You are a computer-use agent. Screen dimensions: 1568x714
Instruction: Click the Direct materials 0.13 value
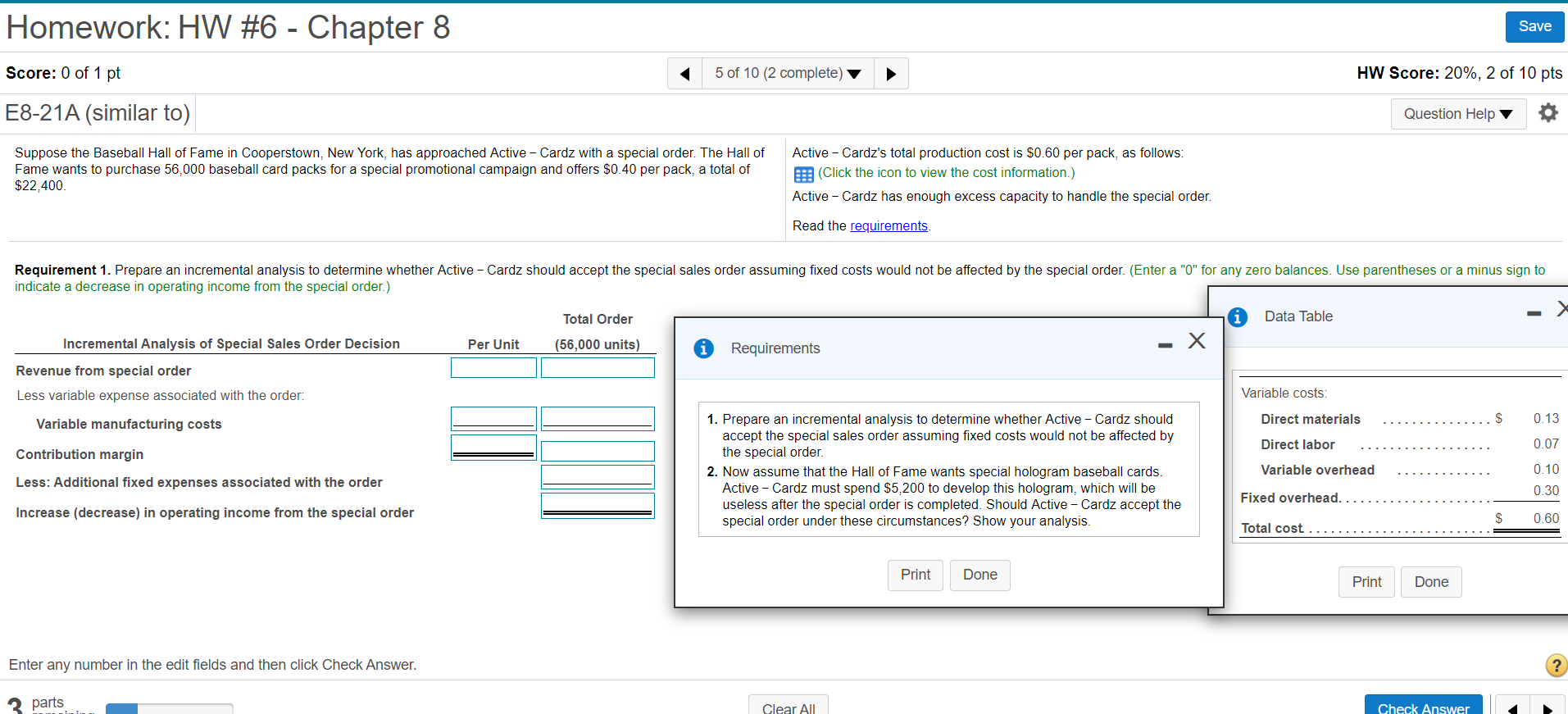click(1546, 419)
